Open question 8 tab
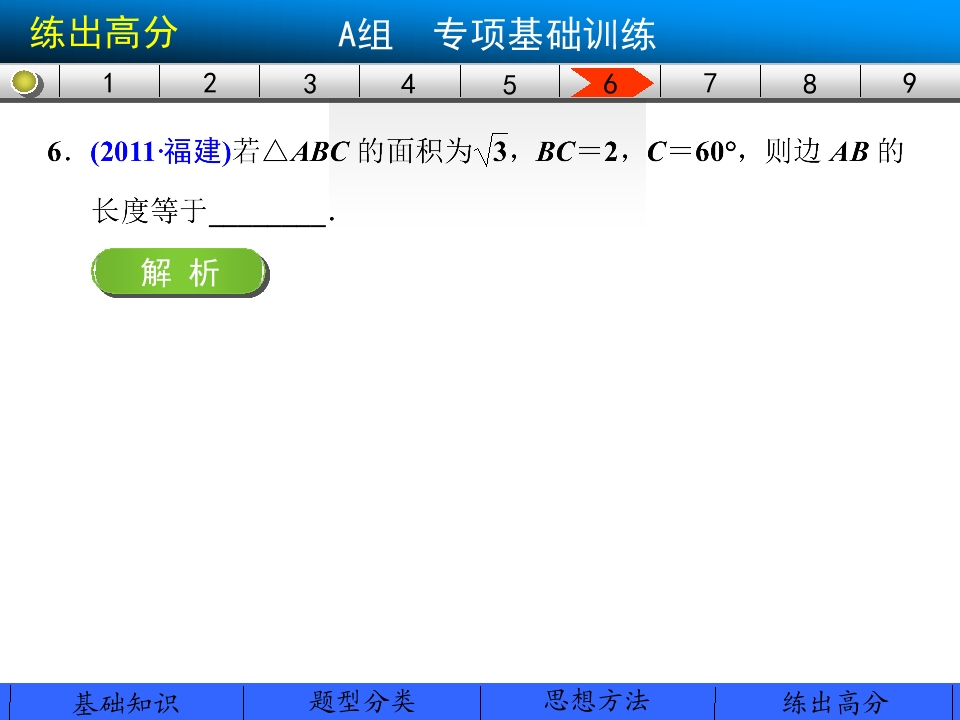Screen dimensions: 960x720 (810, 83)
